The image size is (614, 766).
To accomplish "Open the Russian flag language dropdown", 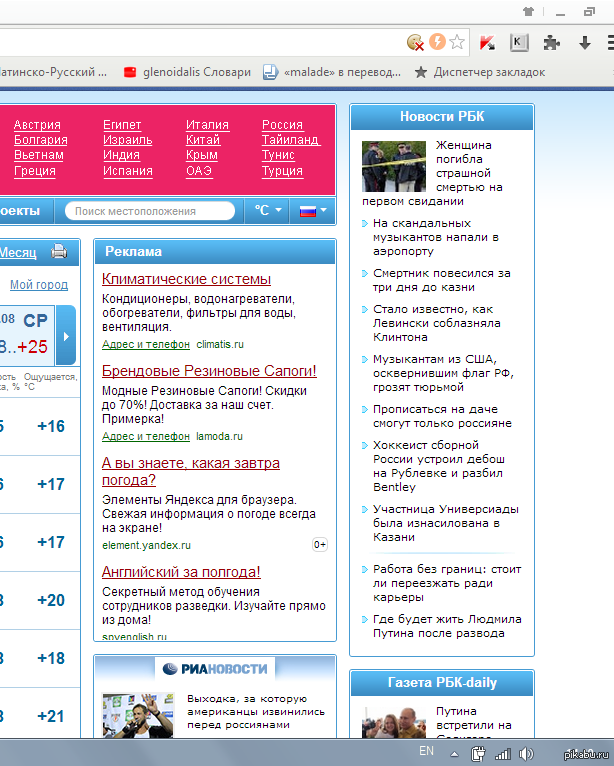I will pyautogui.click(x=313, y=211).
